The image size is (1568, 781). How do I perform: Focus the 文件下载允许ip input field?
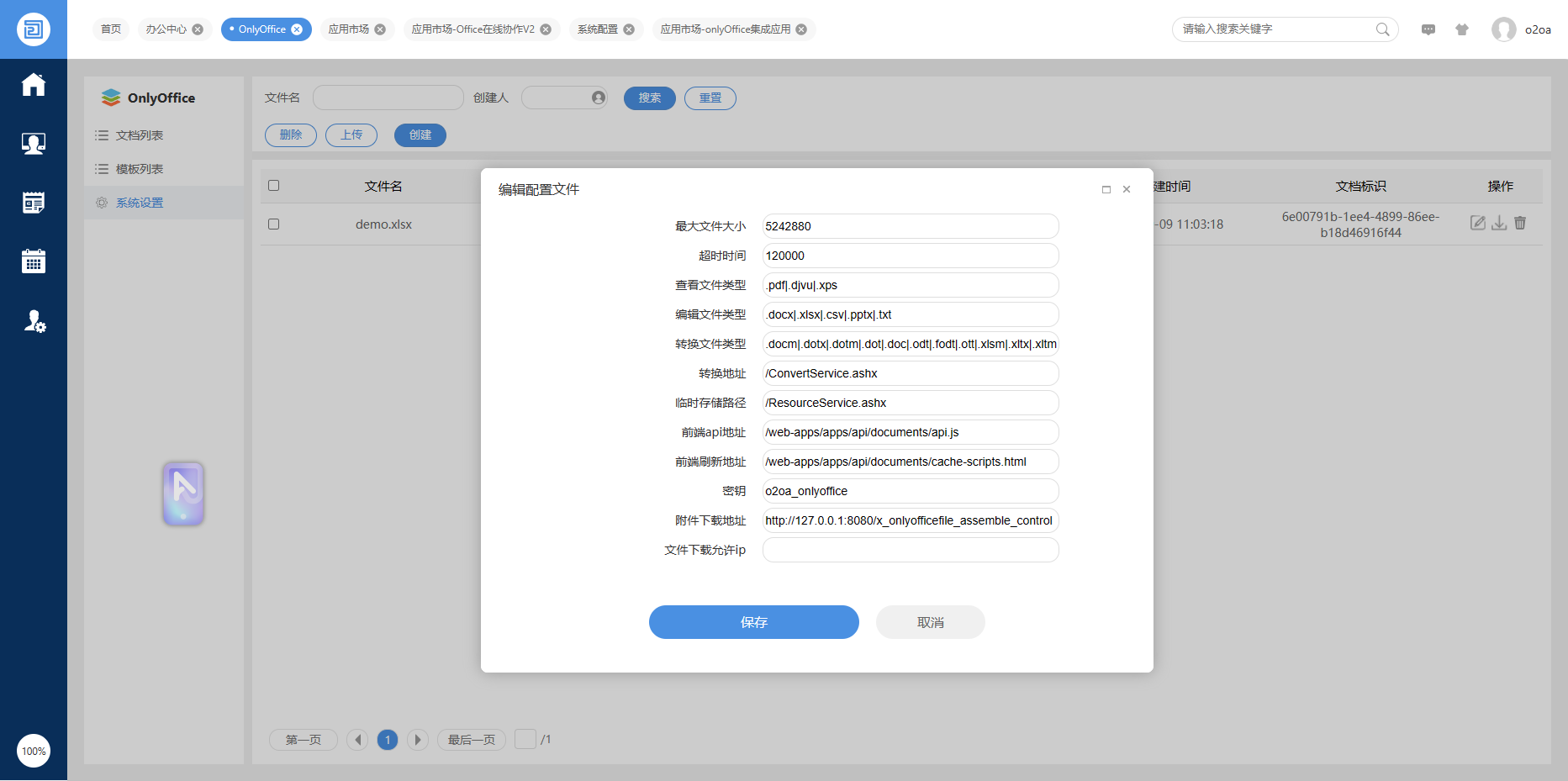[x=911, y=550]
